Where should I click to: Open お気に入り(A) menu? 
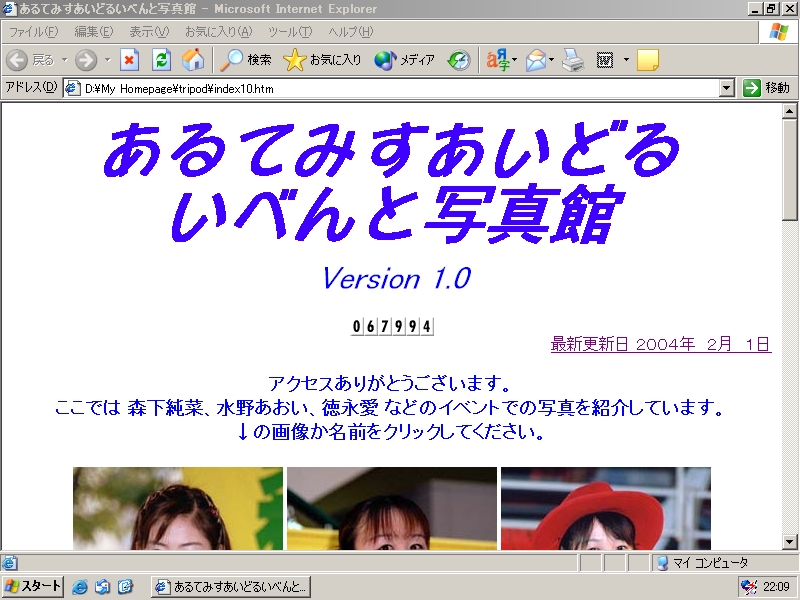click(x=218, y=32)
